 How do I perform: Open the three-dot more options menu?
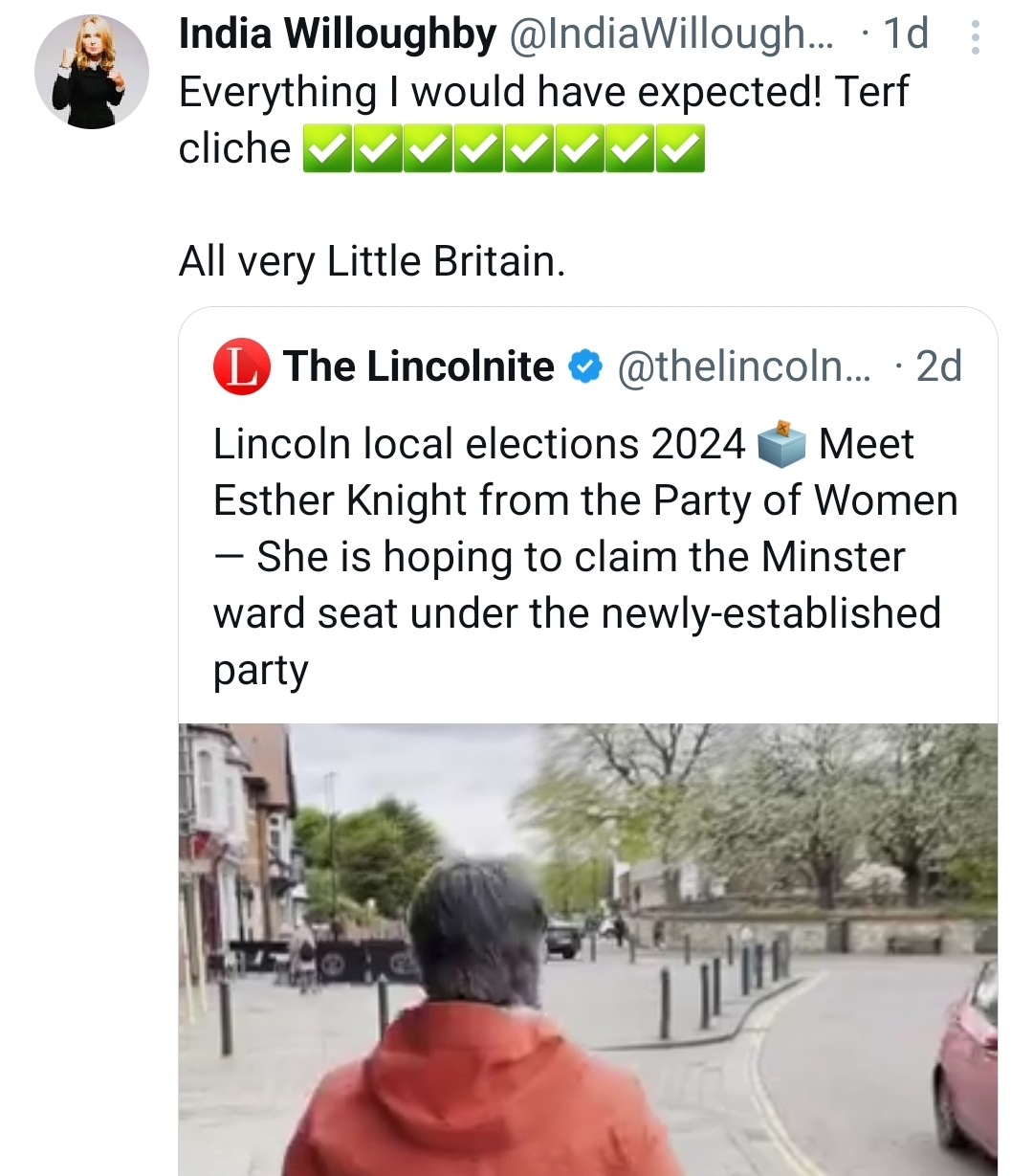pos(975,36)
